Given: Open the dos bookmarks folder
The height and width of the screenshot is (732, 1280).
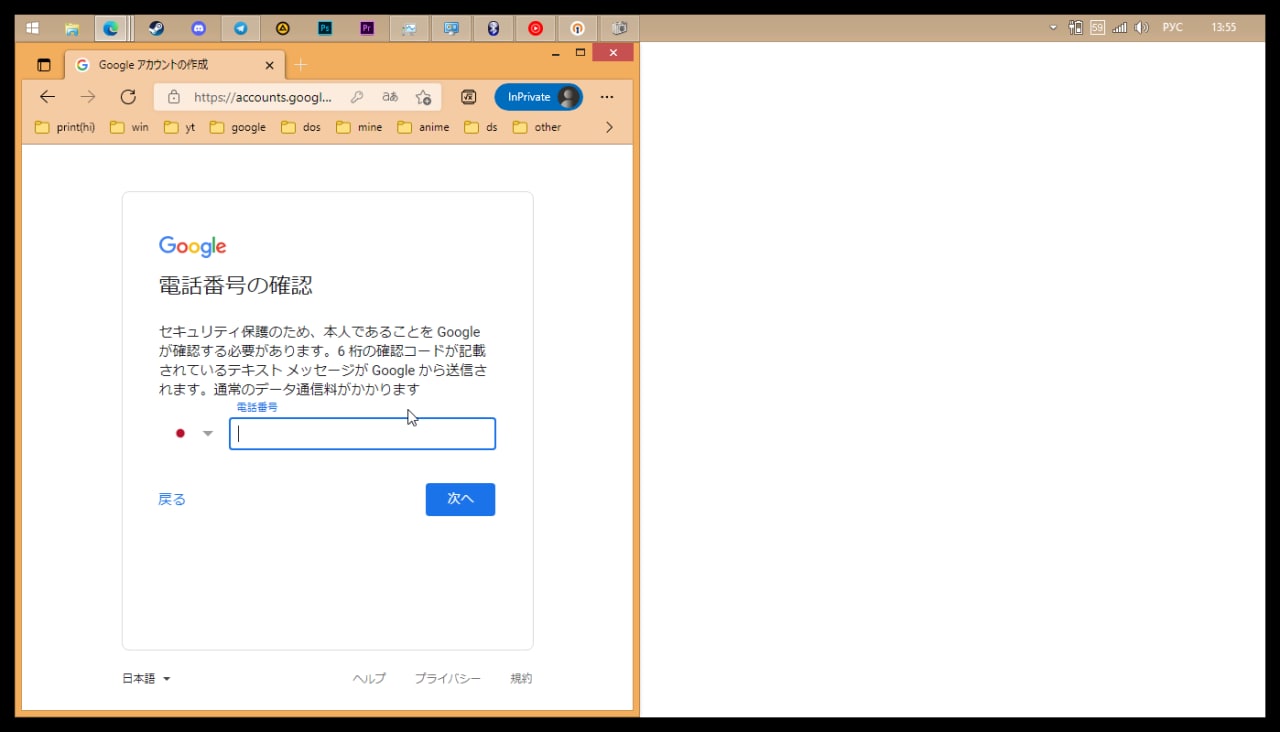Looking at the screenshot, I should coord(301,127).
